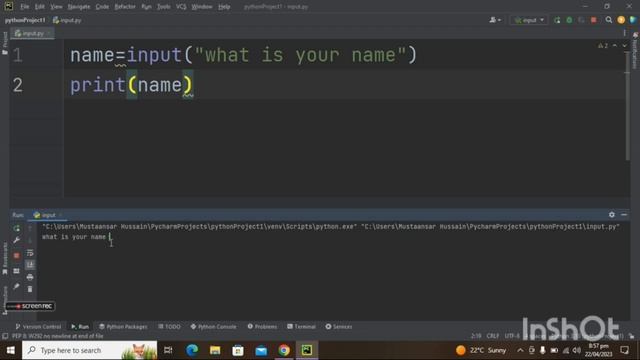Run the input configuration from toolbar
This screenshot has width=640, height=360.
pyautogui.click(x=557, y=20)
